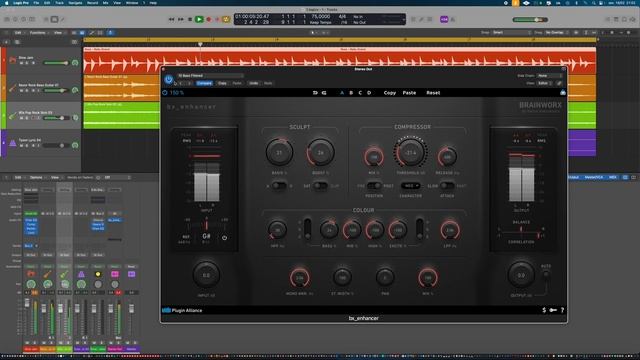Image resolution: width=640 pixels, height=360 pixels.
Task: Click the Slow Jam track volume slider
Action: coord(56,63)
